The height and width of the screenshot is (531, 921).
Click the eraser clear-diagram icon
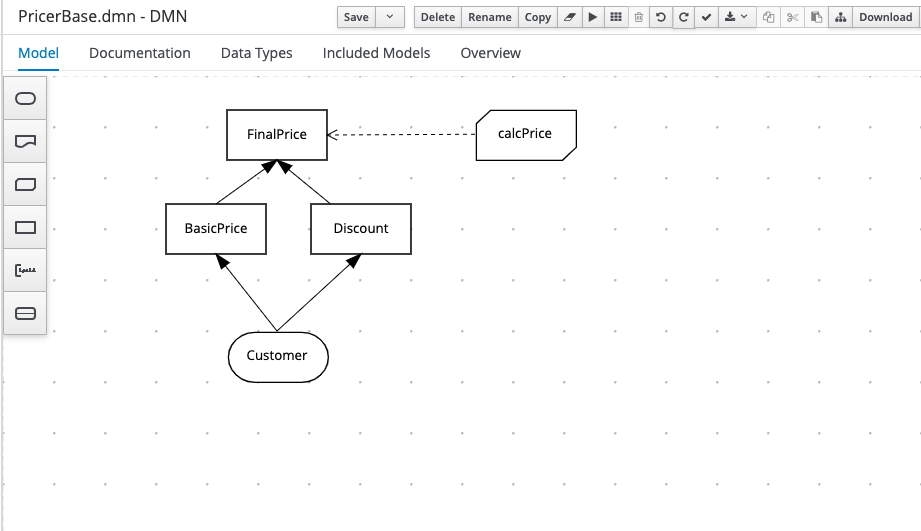[x=568, y=17]
